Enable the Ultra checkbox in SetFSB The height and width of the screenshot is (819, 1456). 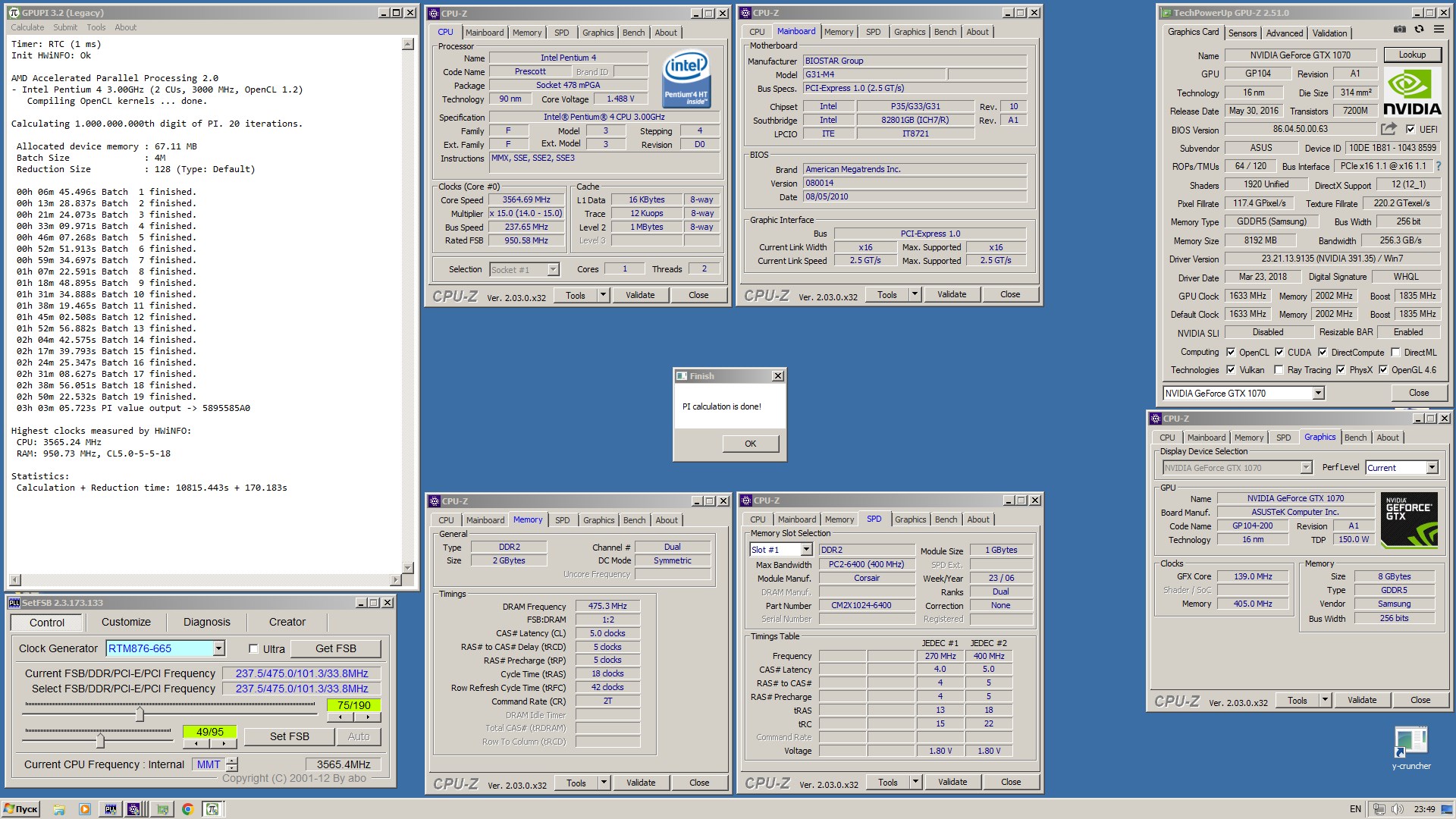tap(253, 649)
